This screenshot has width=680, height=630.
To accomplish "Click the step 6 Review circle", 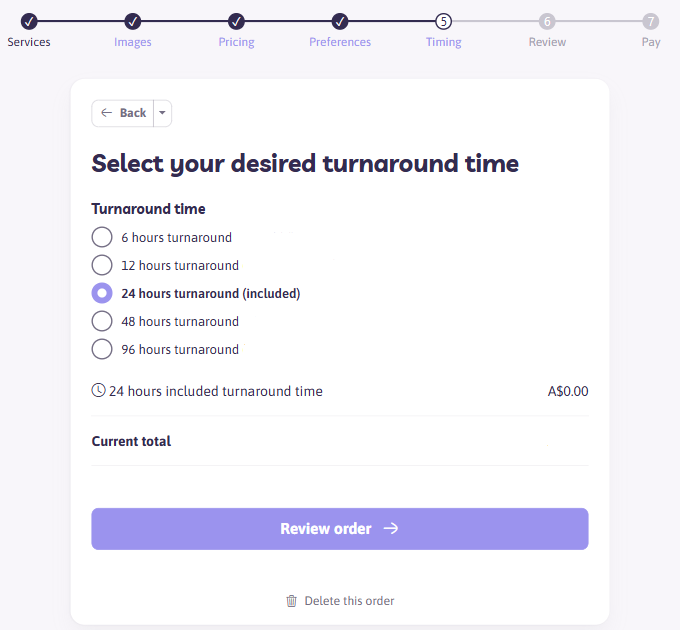I will pos(547,21).
